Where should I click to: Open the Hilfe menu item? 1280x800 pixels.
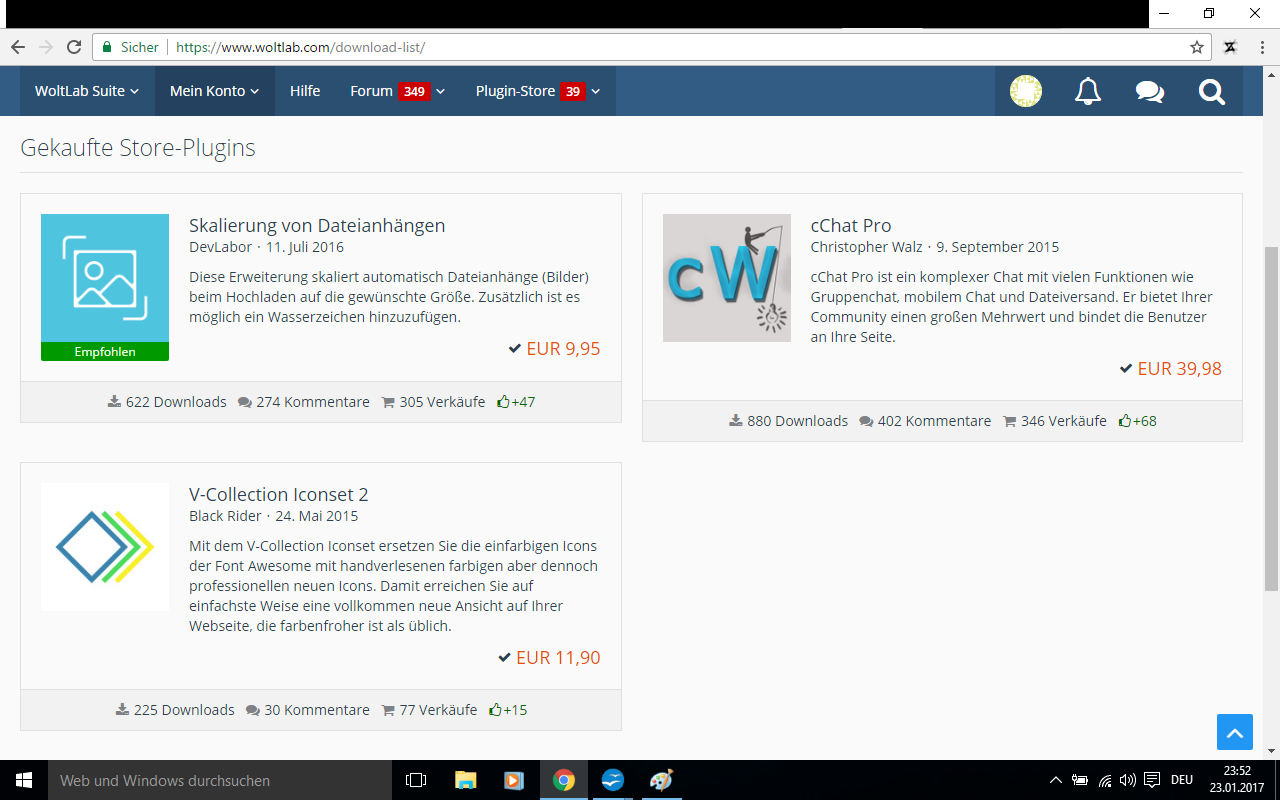point(305,91)
